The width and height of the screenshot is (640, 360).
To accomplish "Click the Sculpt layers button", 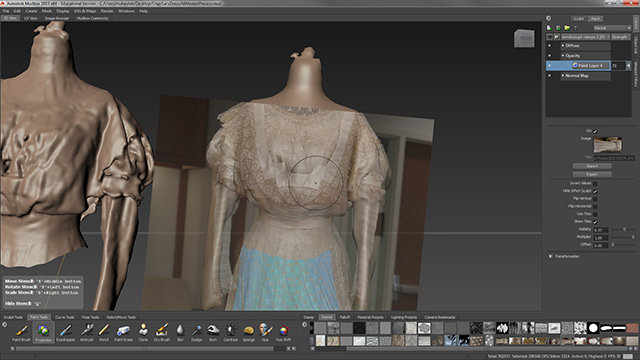I will pyautogui.click(x=578, y=19).
